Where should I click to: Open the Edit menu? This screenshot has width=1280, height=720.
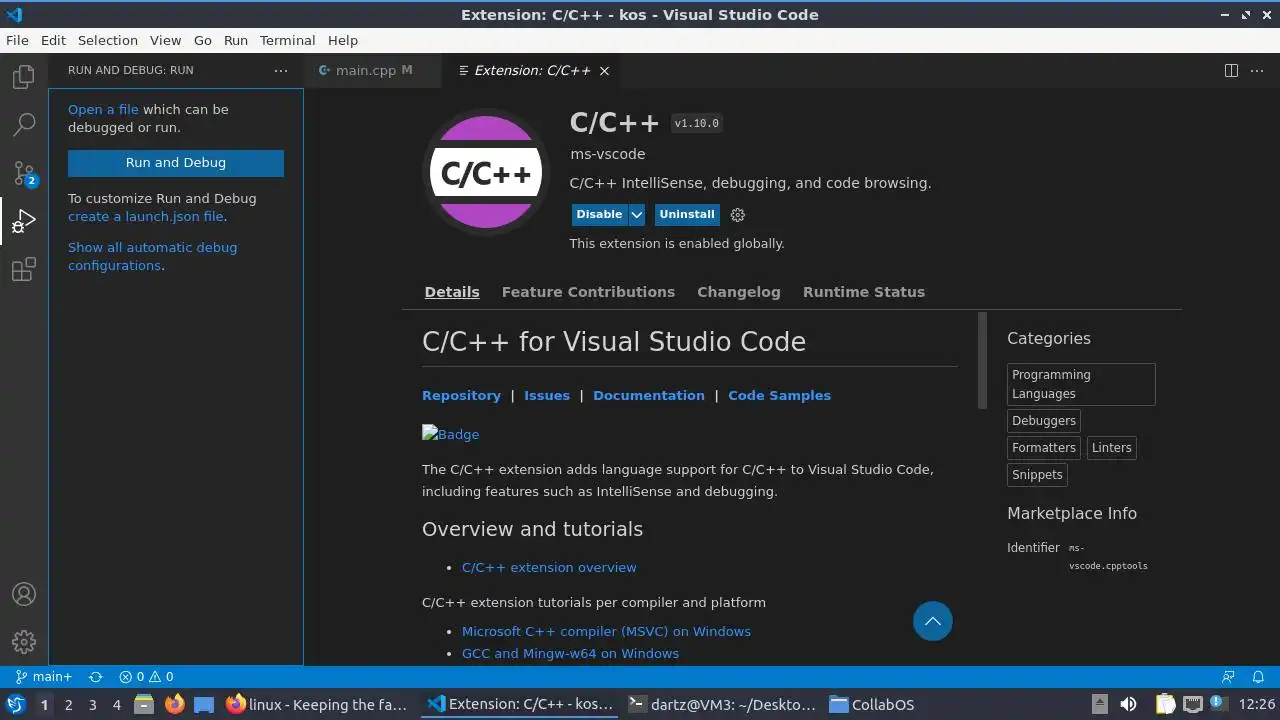click(x=53, y=40)
